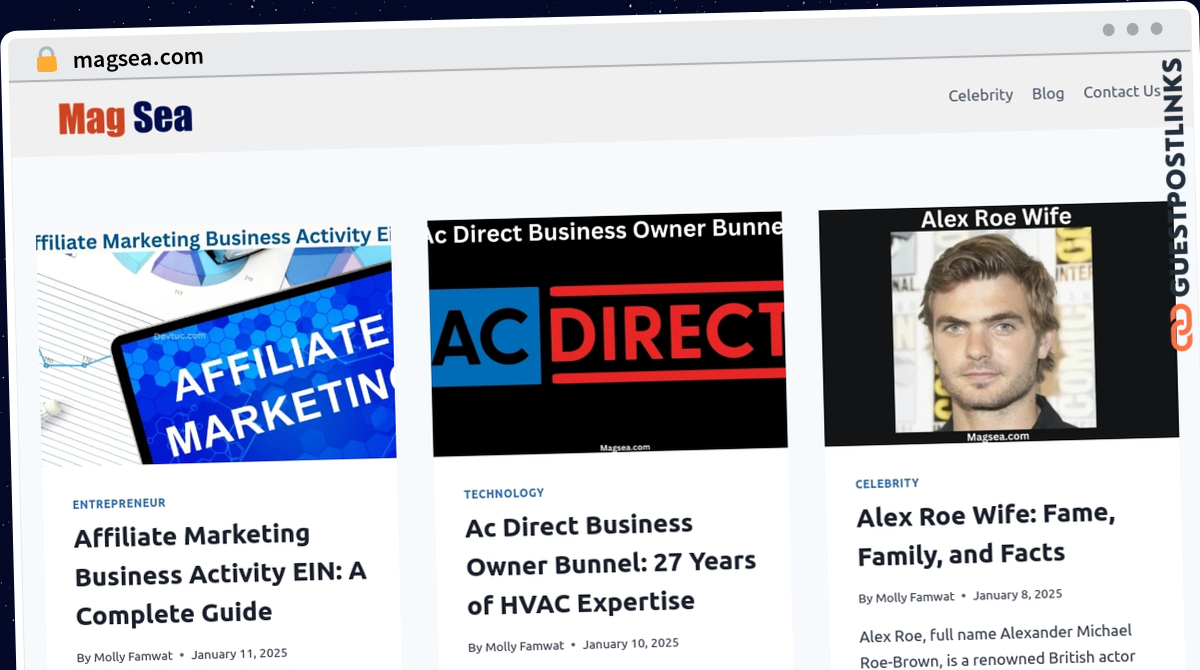
Task: Open the Ac Direct Business Owner Bunnel headline
Action: point(611,563)
